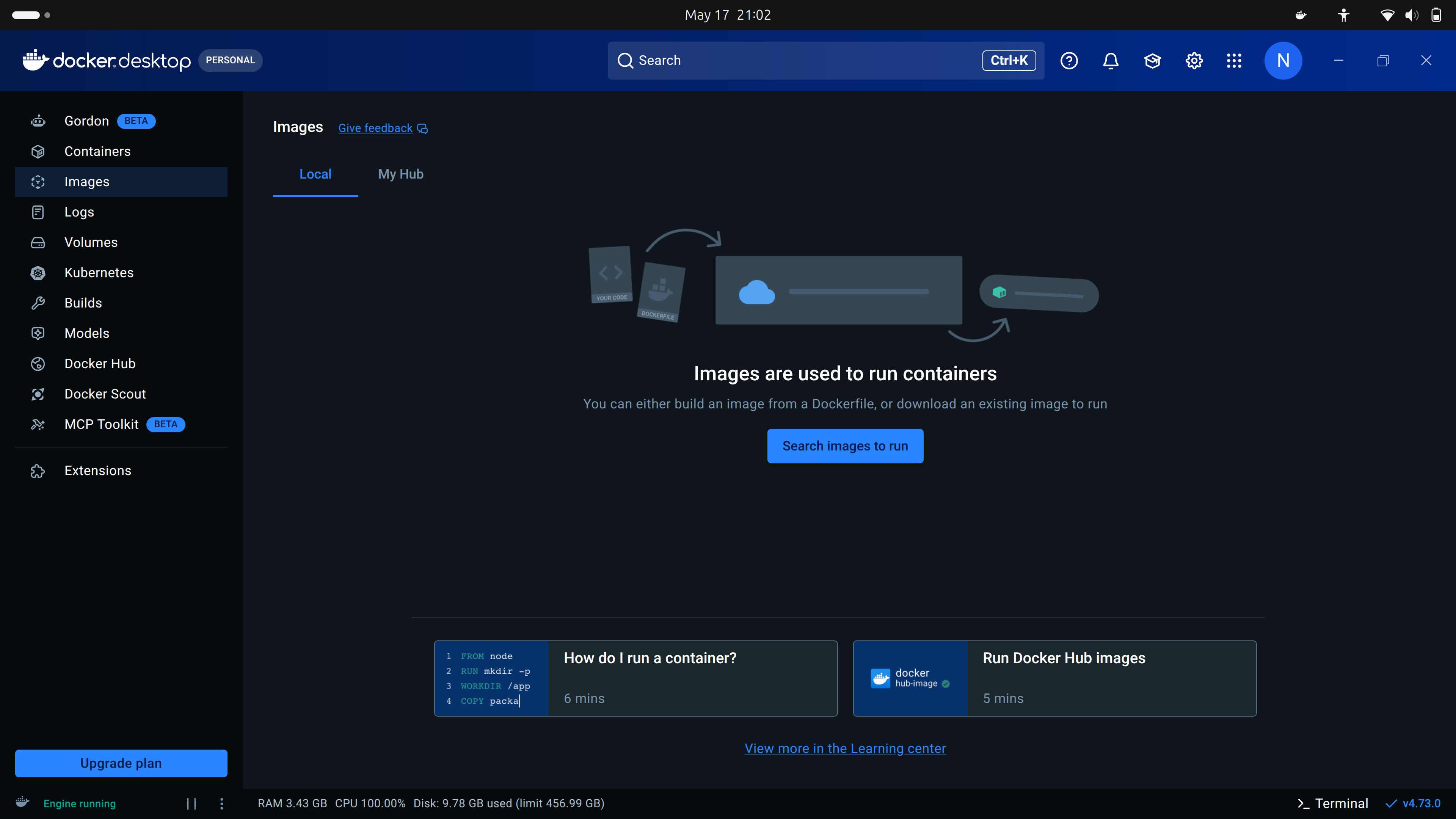Click the Logs document icon
Screen dimensions: 1456x819
point(38,212)
